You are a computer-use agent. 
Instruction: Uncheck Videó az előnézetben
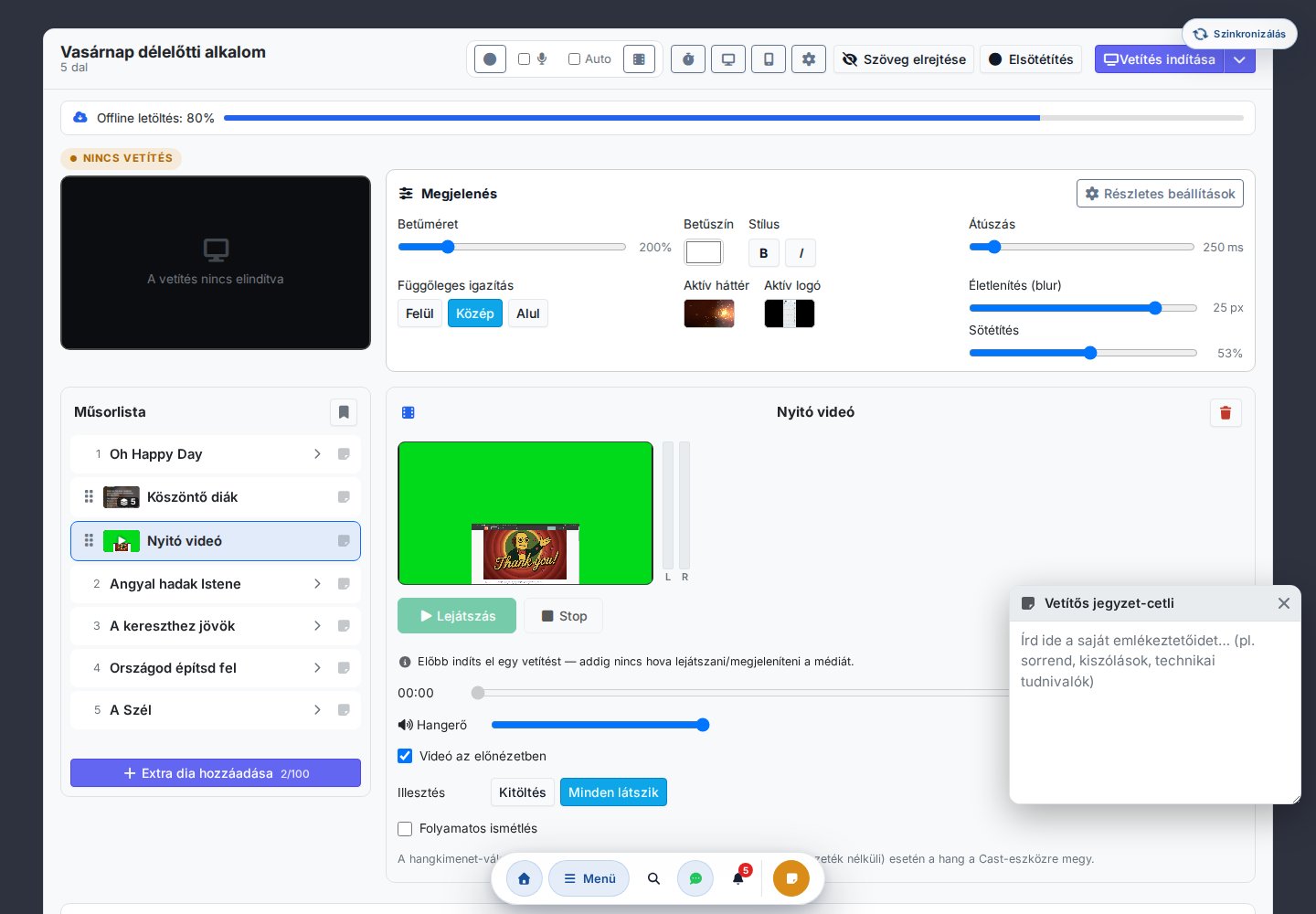click(405, 756)
